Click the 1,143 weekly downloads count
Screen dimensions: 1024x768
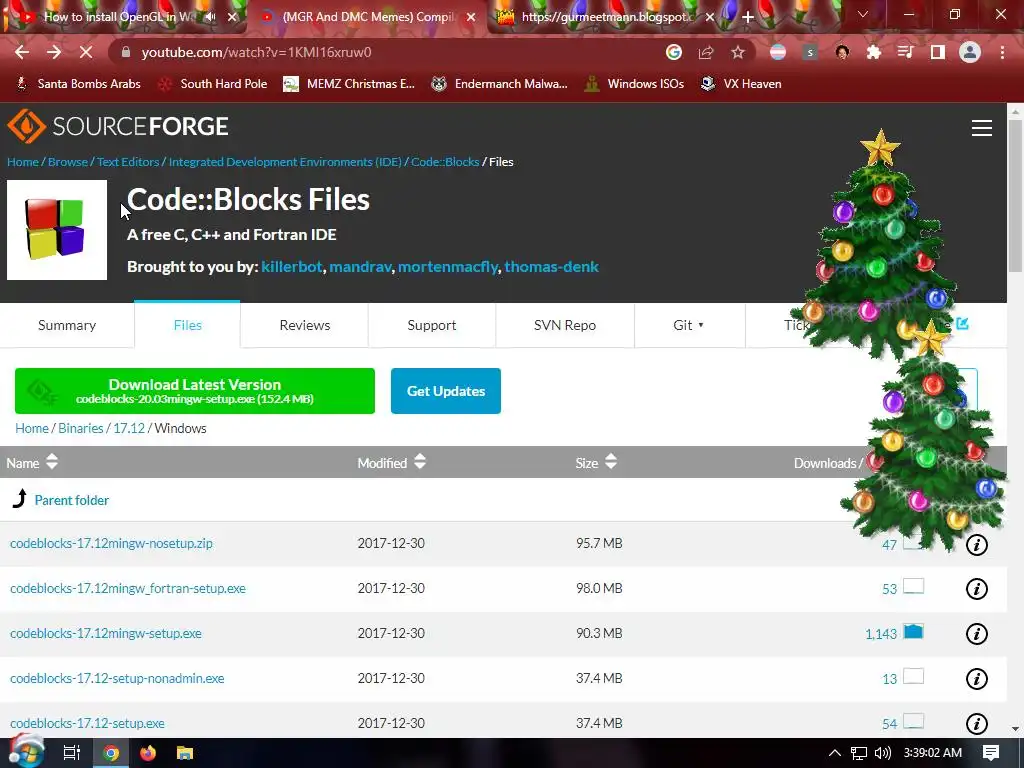[880, 634]
